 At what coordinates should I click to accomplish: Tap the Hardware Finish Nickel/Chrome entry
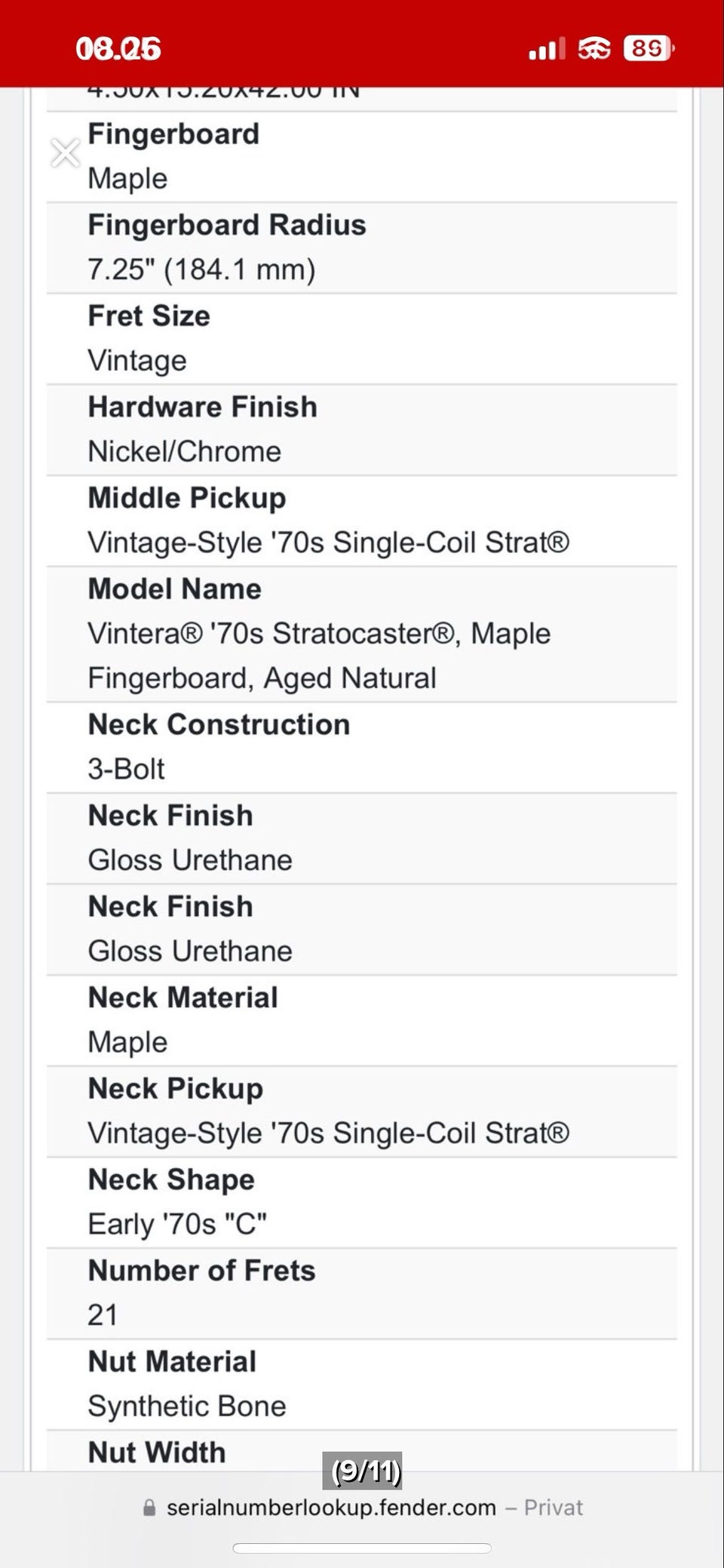362,429
